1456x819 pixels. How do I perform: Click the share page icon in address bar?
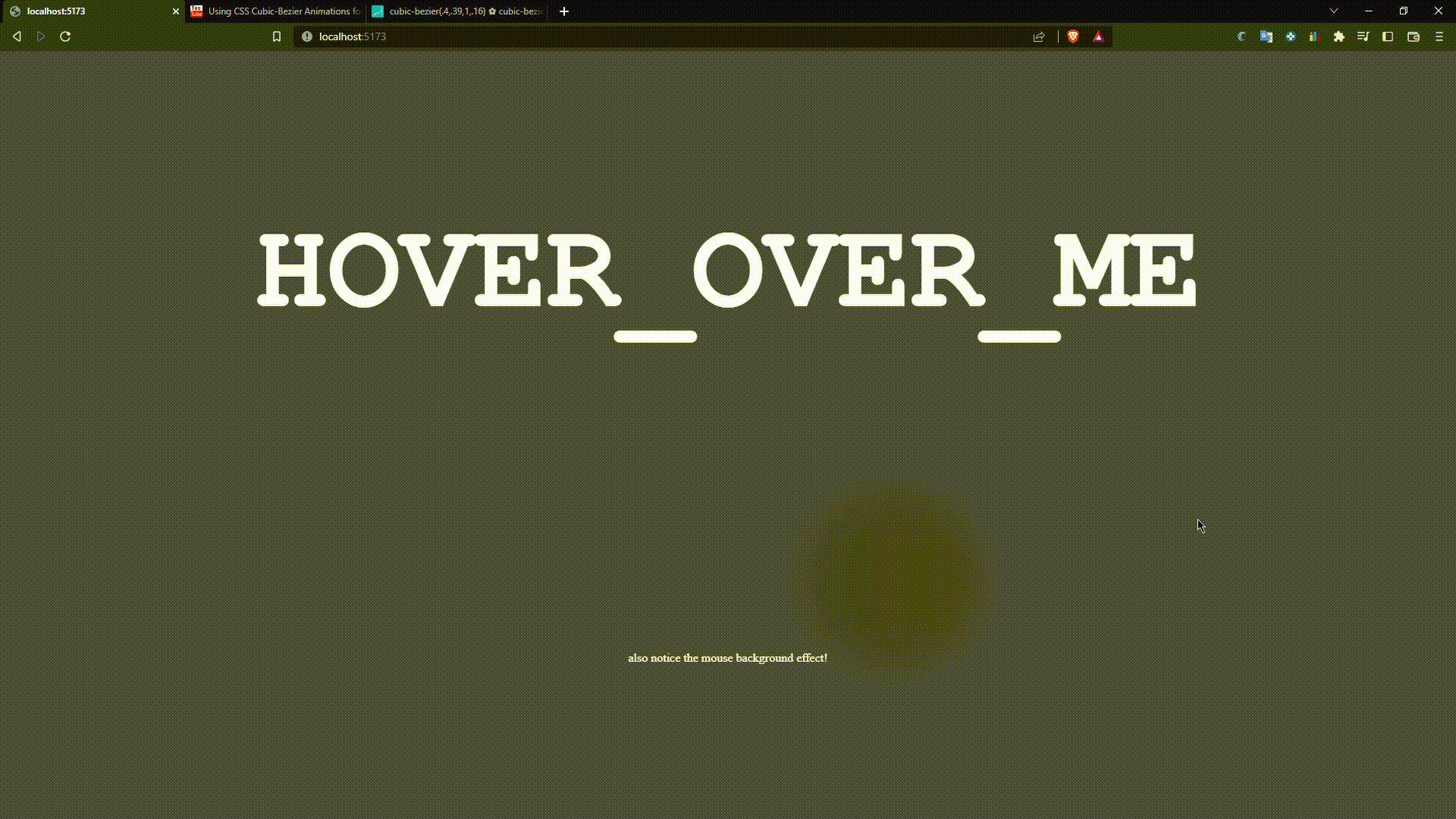tap(1039, 36)
